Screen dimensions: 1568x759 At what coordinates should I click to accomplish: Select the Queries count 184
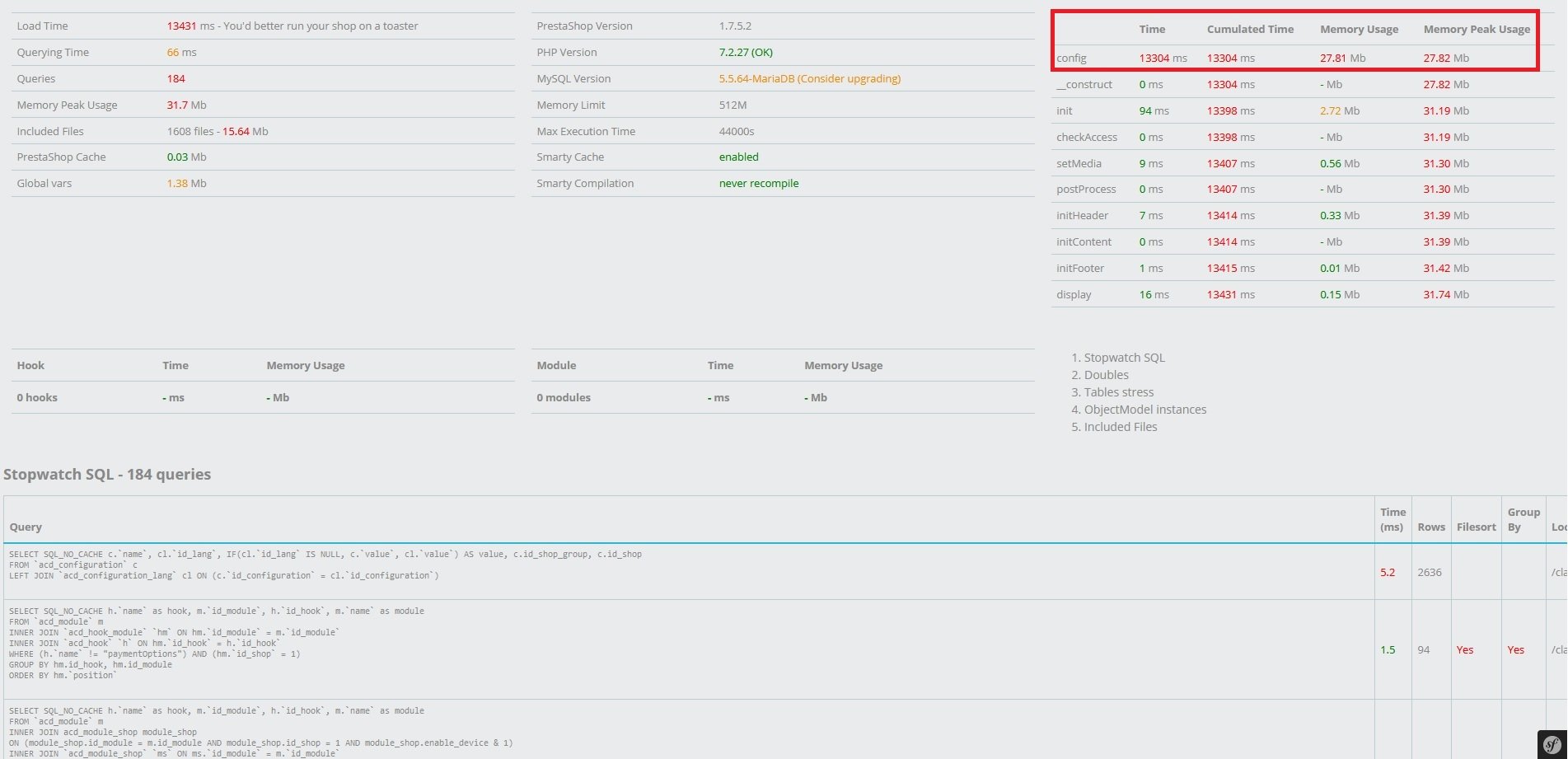click(x=176, y=78)
